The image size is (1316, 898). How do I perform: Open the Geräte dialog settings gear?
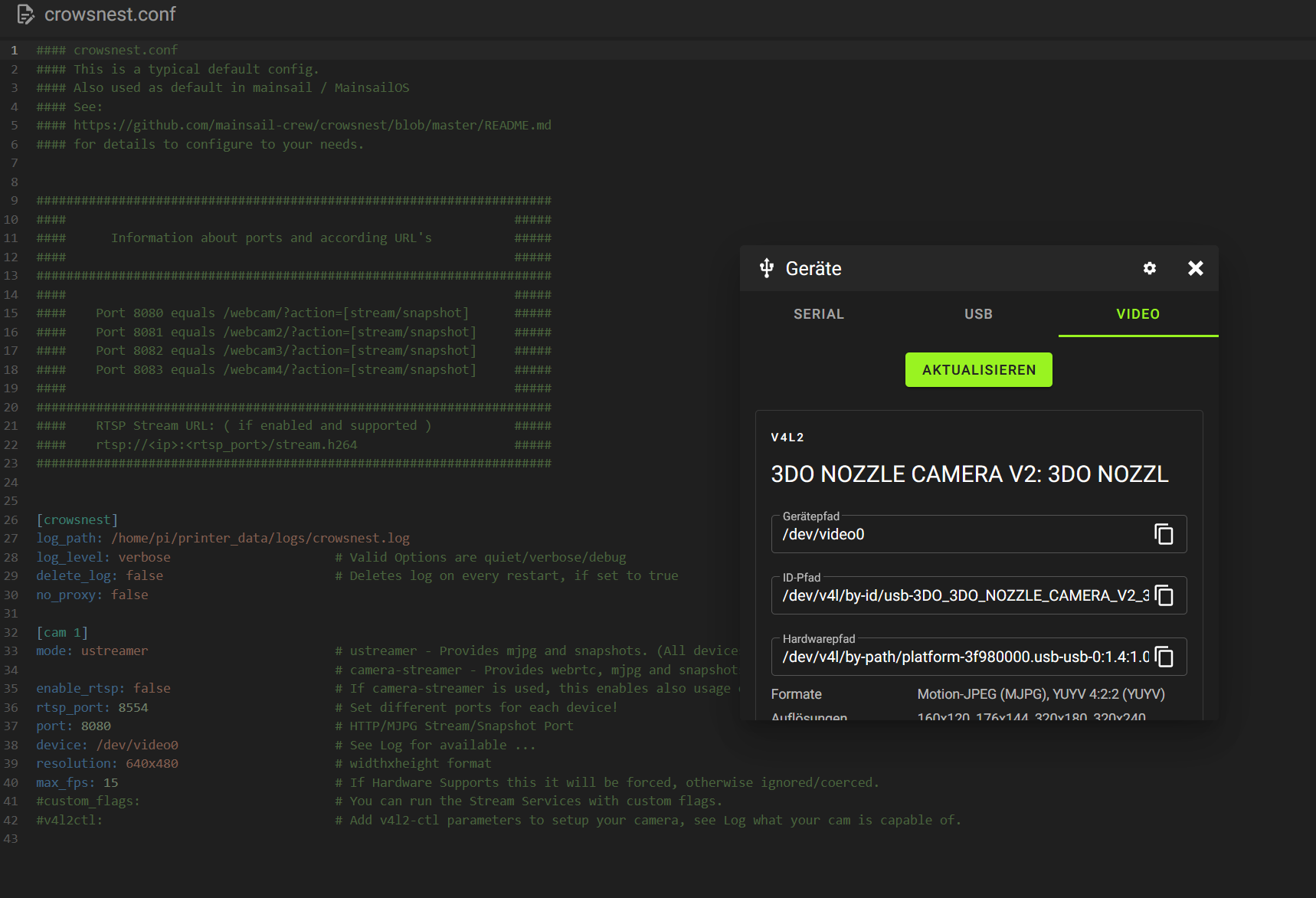[1149, 268]
